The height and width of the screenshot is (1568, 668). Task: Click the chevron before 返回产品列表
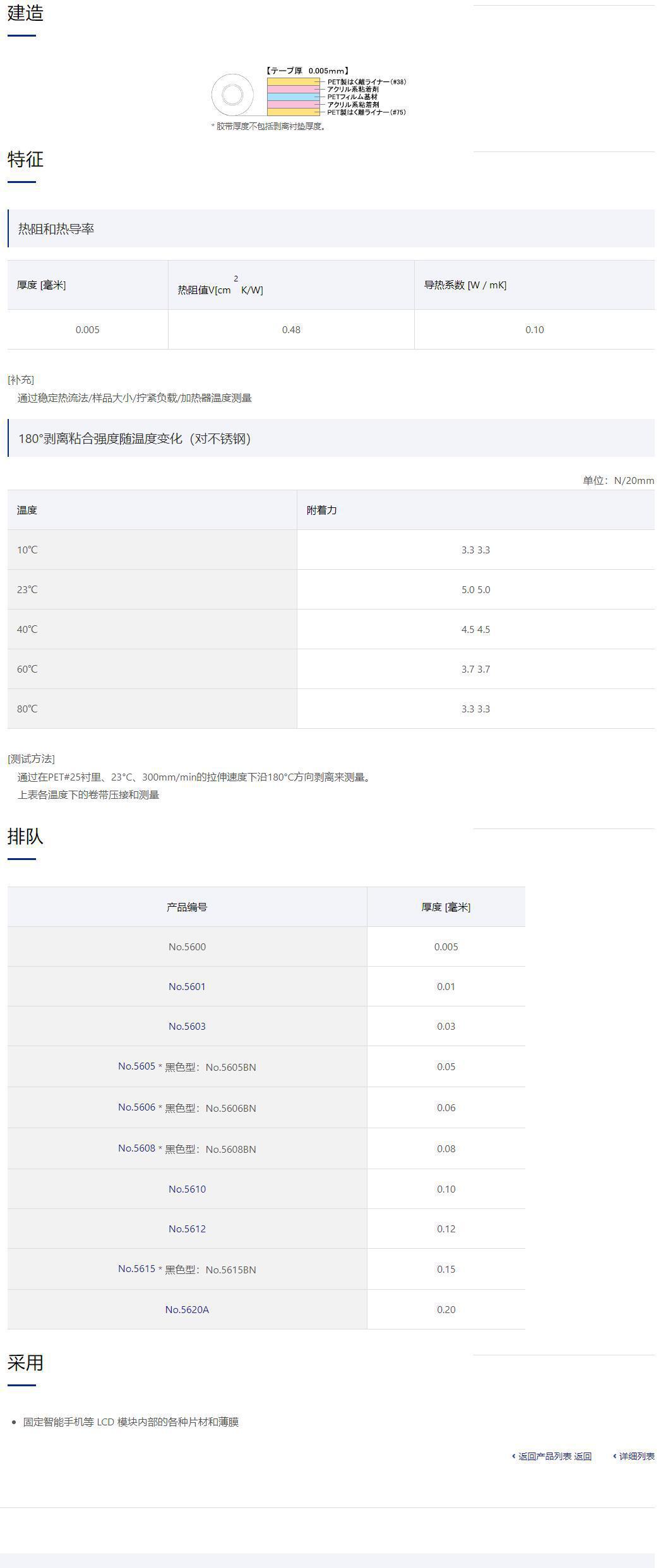513,1456
